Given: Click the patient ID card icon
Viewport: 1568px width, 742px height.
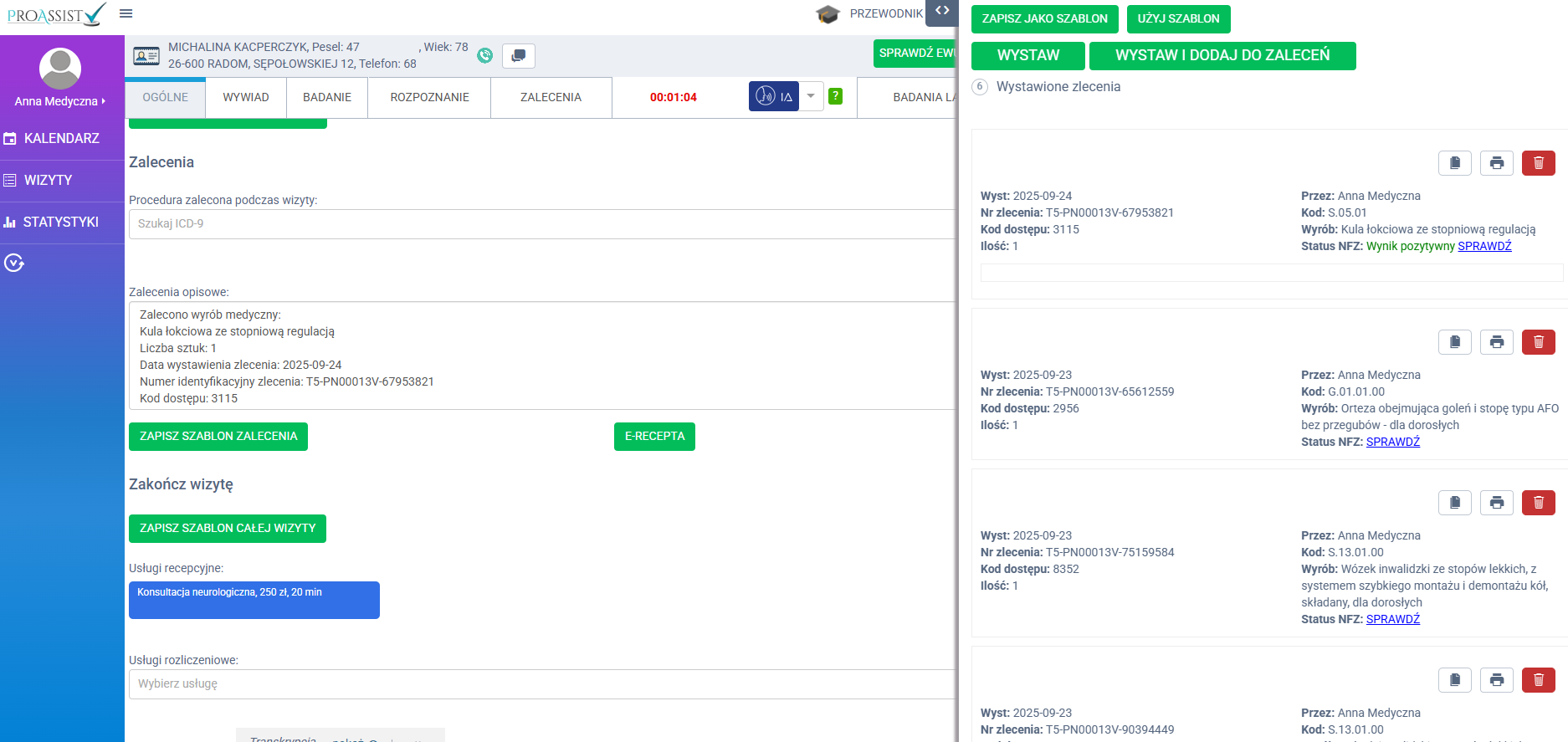Looking at the screenshot, I should pos(146,56).
